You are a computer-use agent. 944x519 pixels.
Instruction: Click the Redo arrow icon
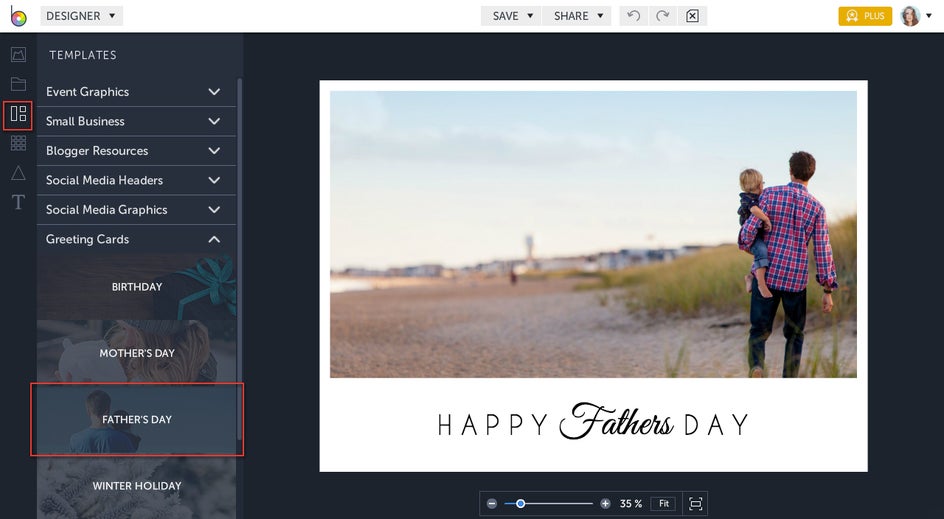click(663, 16)
